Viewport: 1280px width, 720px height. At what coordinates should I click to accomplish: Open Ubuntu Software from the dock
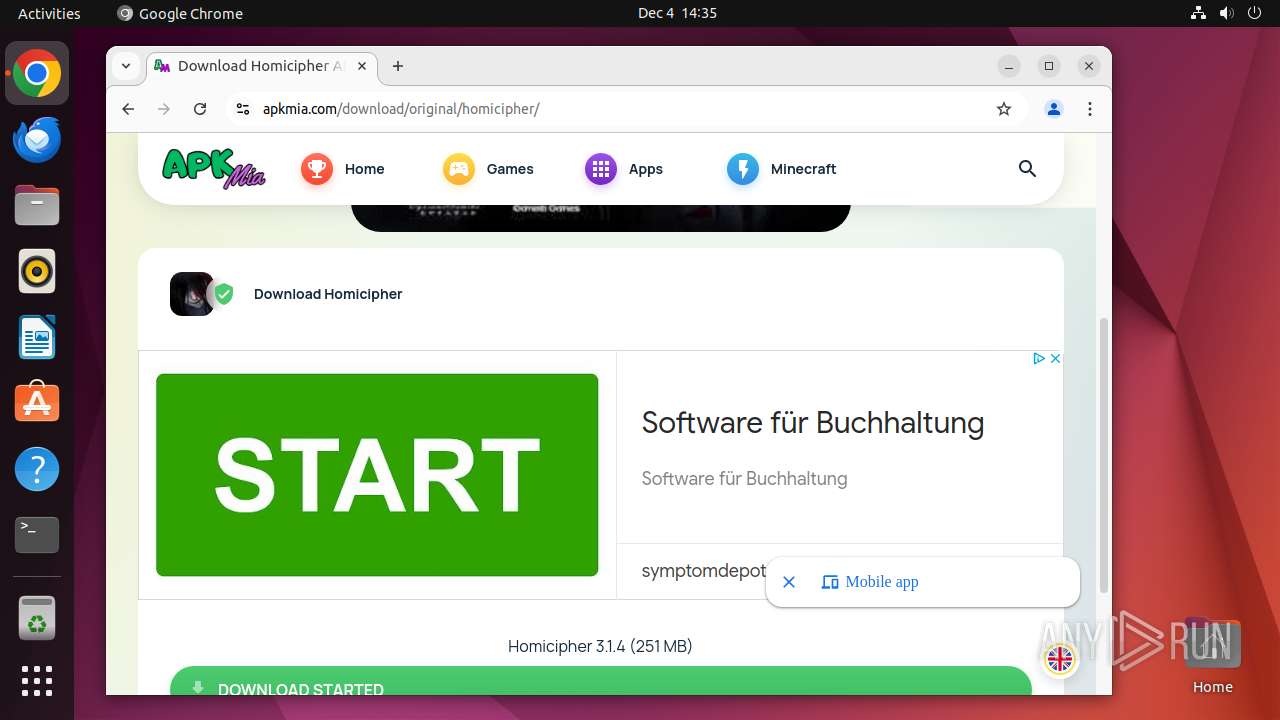37,403
